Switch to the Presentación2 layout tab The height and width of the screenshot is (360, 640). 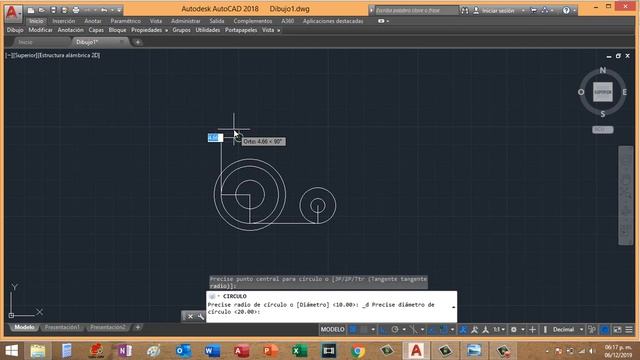coord(108,327)
